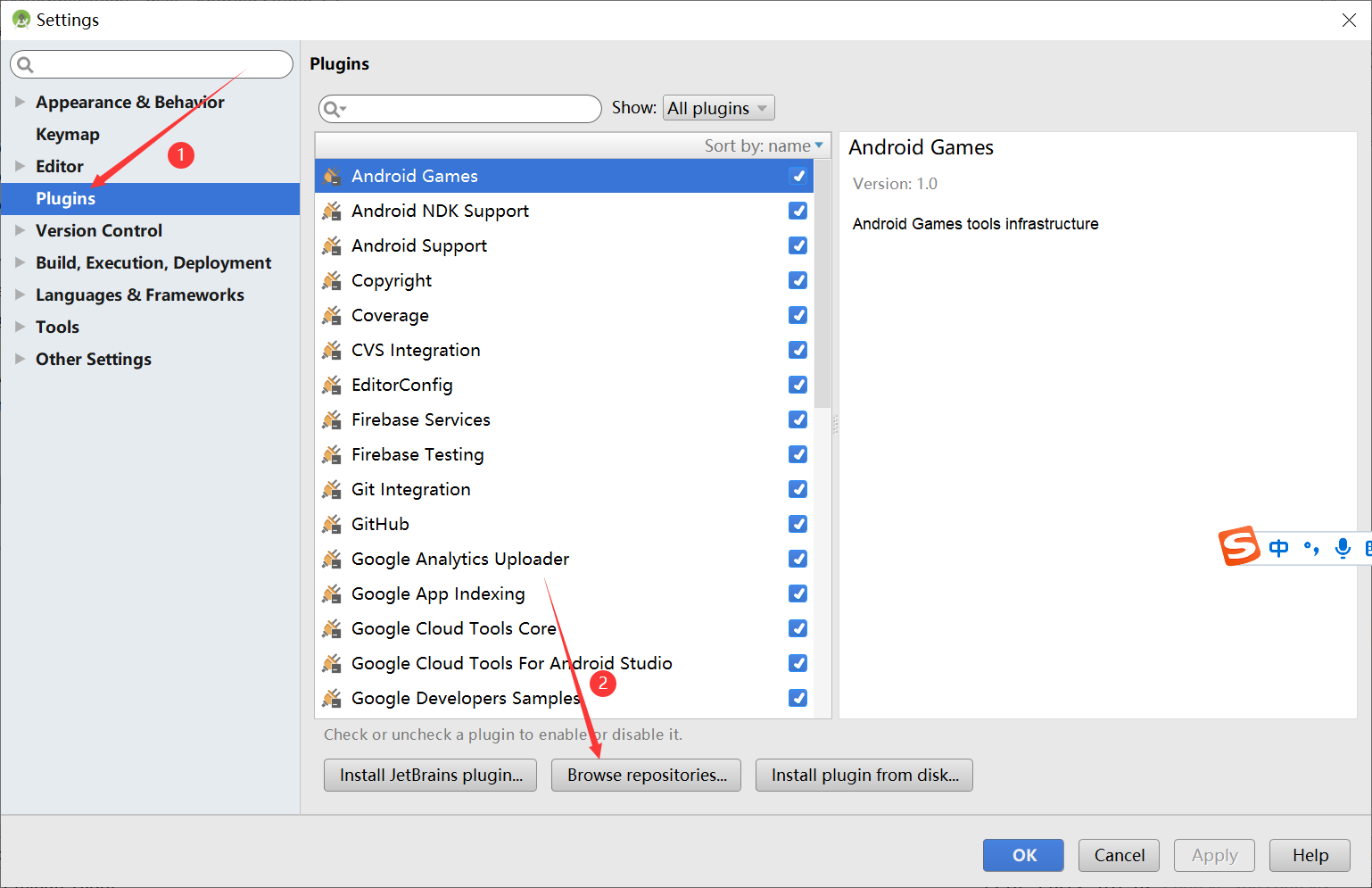Viewport: 1372px width, 888px height.
Task: Select the Keymap settings page
Action: point(68,134)
